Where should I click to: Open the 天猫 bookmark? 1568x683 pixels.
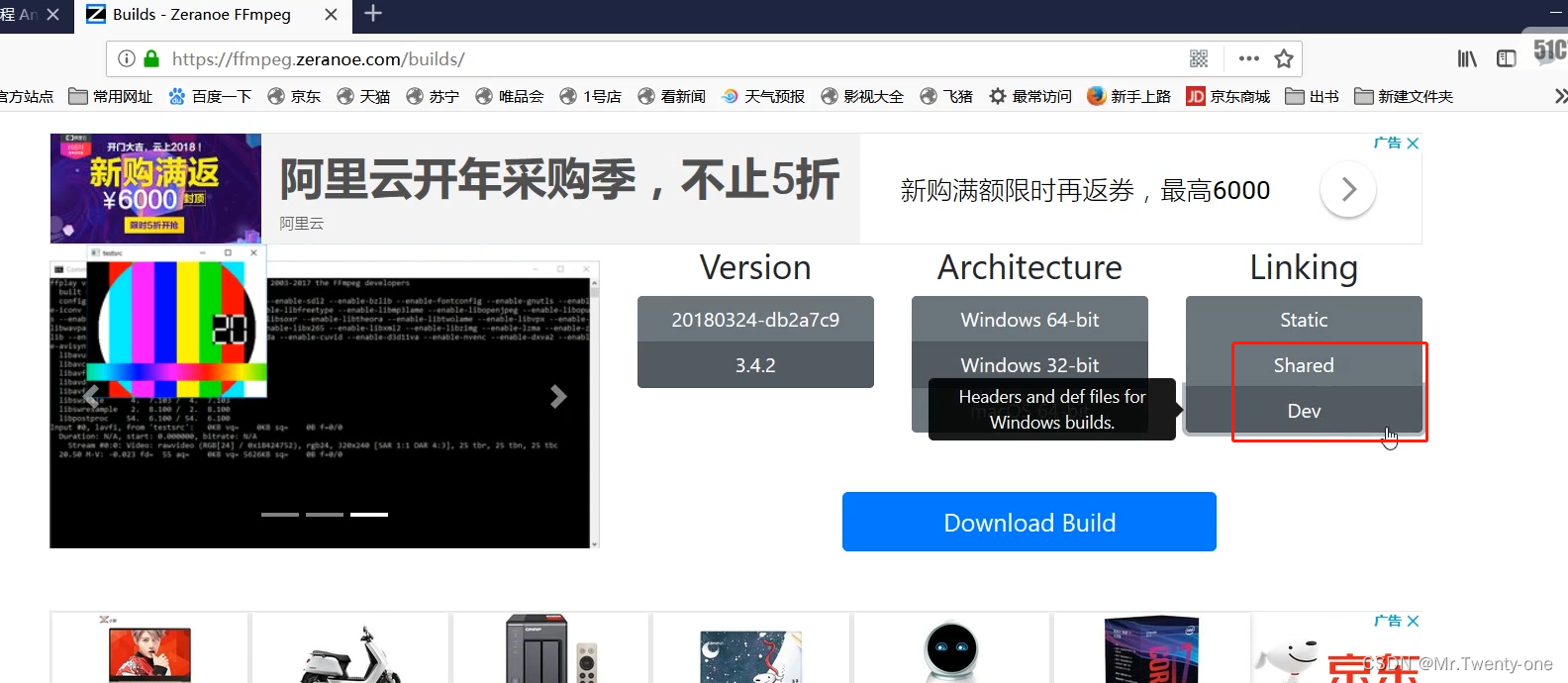pyautogui.click(x=363, y=96)
